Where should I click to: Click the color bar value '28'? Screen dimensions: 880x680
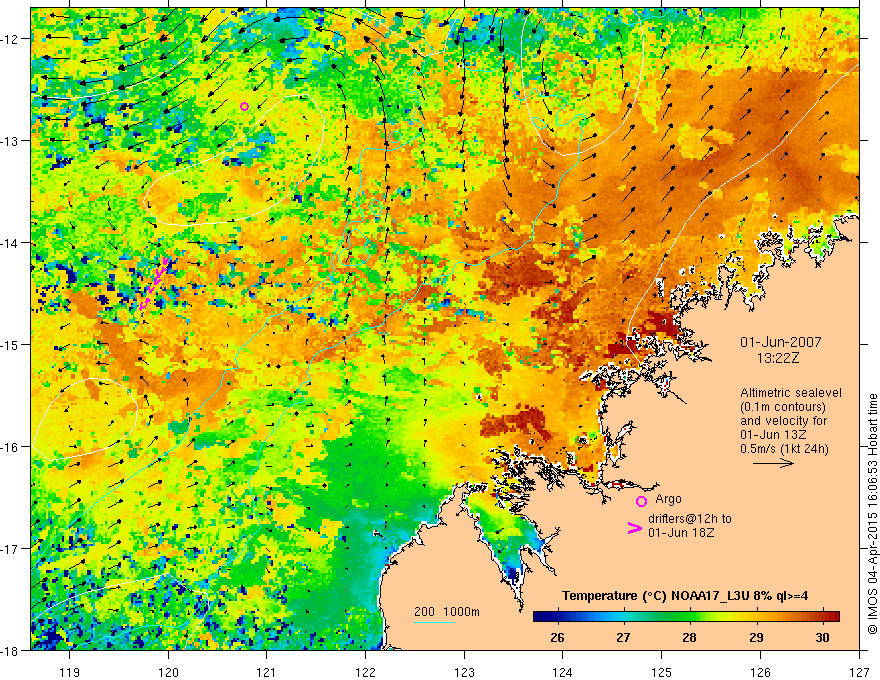[x=689, y=638]
